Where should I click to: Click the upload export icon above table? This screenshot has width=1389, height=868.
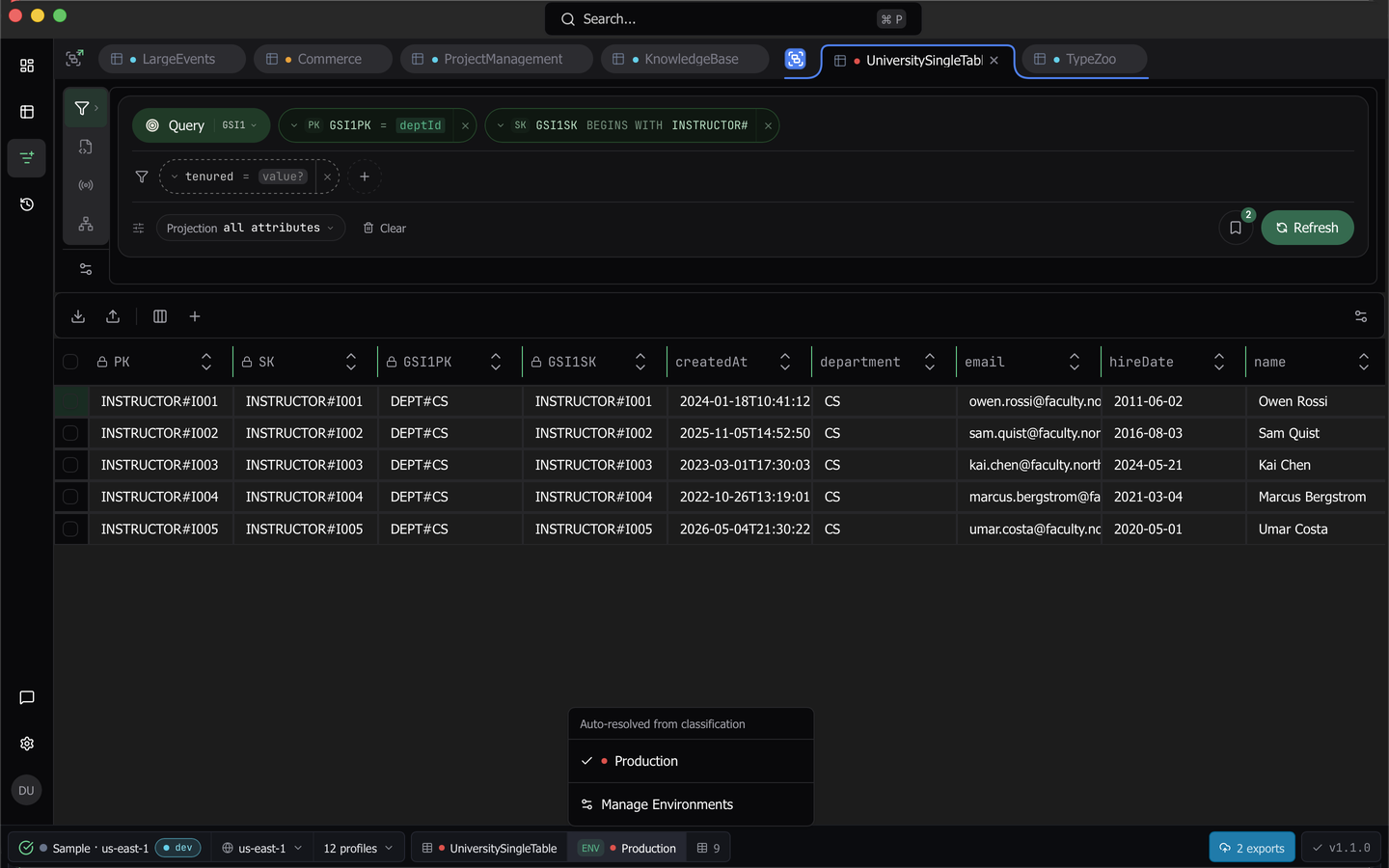click(x=113, y=316)
